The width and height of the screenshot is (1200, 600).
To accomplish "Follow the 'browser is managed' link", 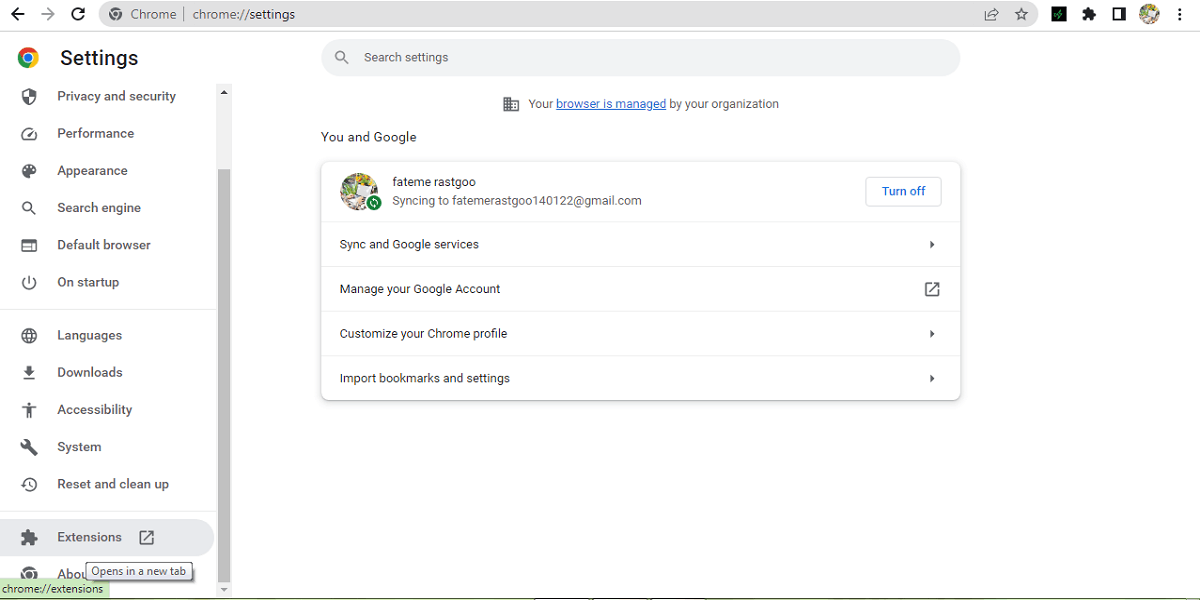I will (611, 104).
